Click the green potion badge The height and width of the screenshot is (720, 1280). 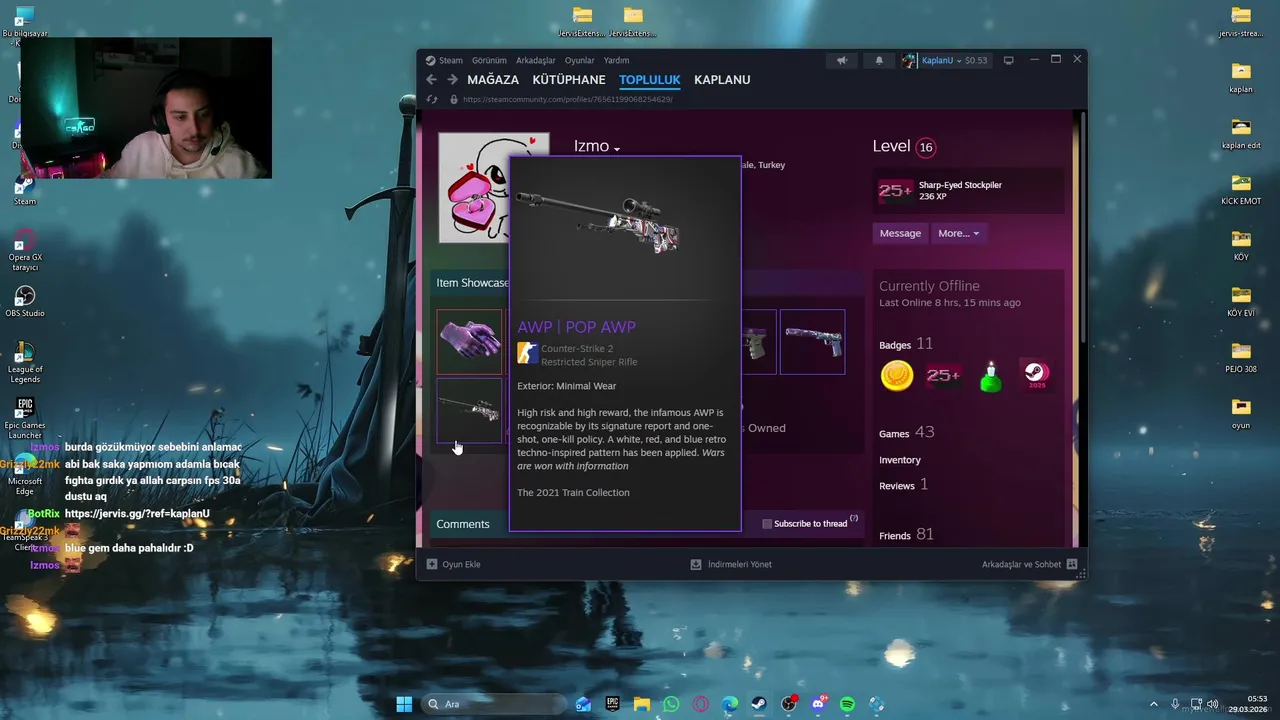tap(990, 376)
